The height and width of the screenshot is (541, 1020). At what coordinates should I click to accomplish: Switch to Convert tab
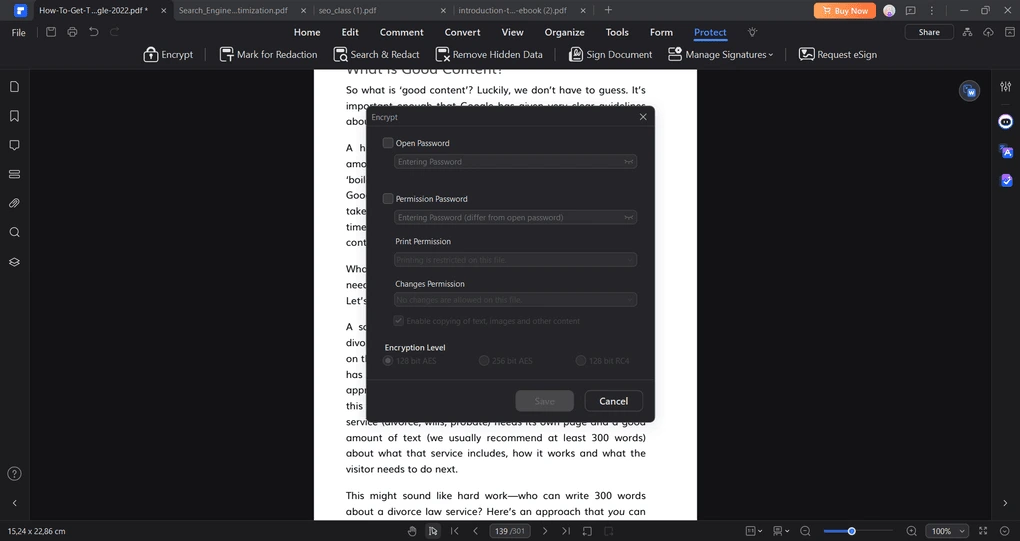pyautogui.click(x=463, y=33)
